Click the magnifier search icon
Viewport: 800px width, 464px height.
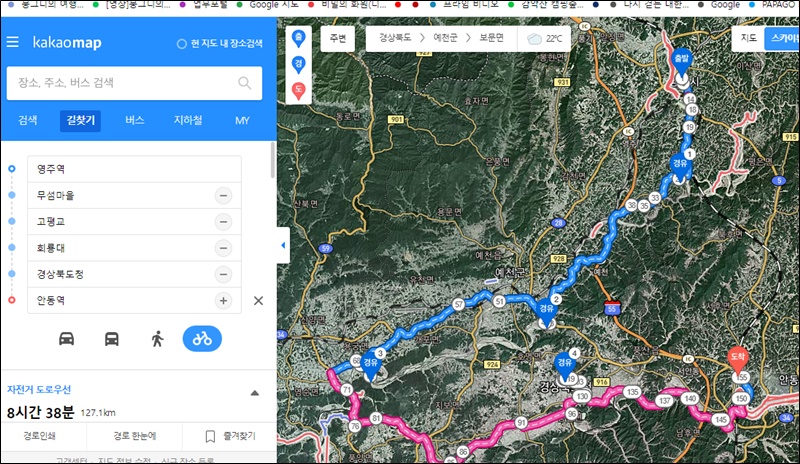point(245,83)
